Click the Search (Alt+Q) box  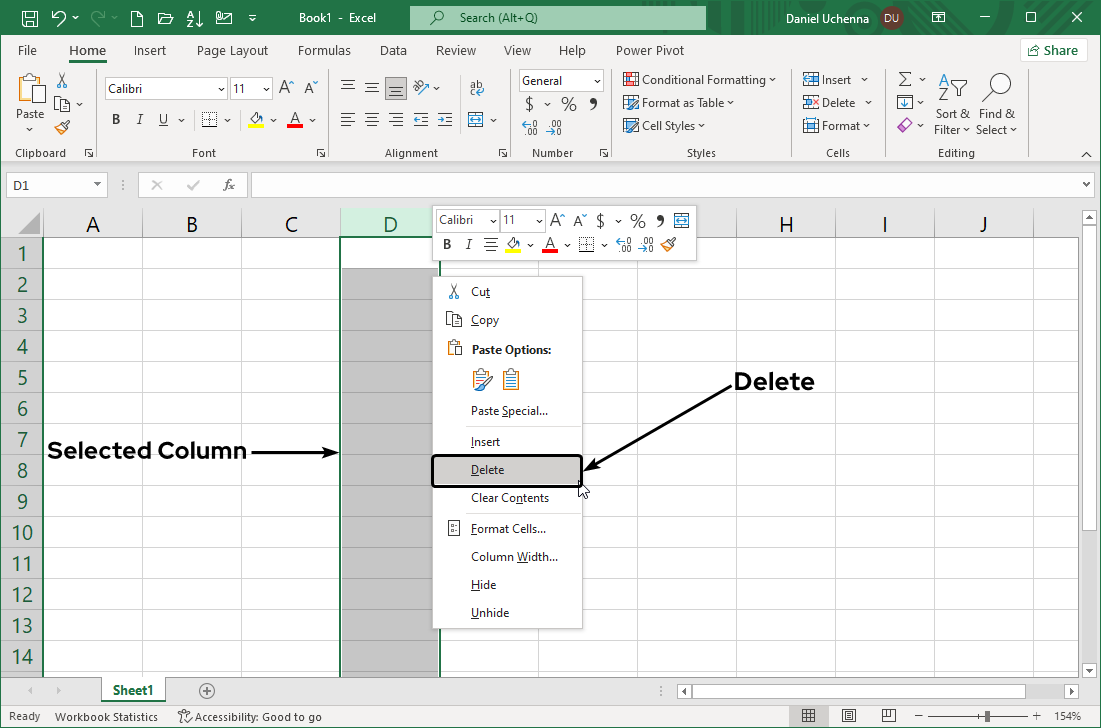point(557,17)
